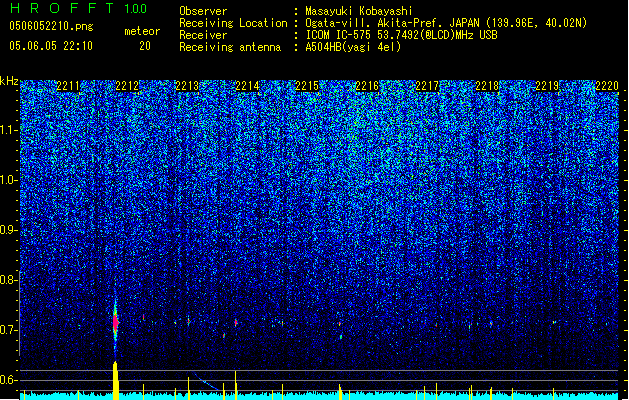Click the large red meteor echo near 2212
Viewport: 629px width, 400px height.
[116, 322]
